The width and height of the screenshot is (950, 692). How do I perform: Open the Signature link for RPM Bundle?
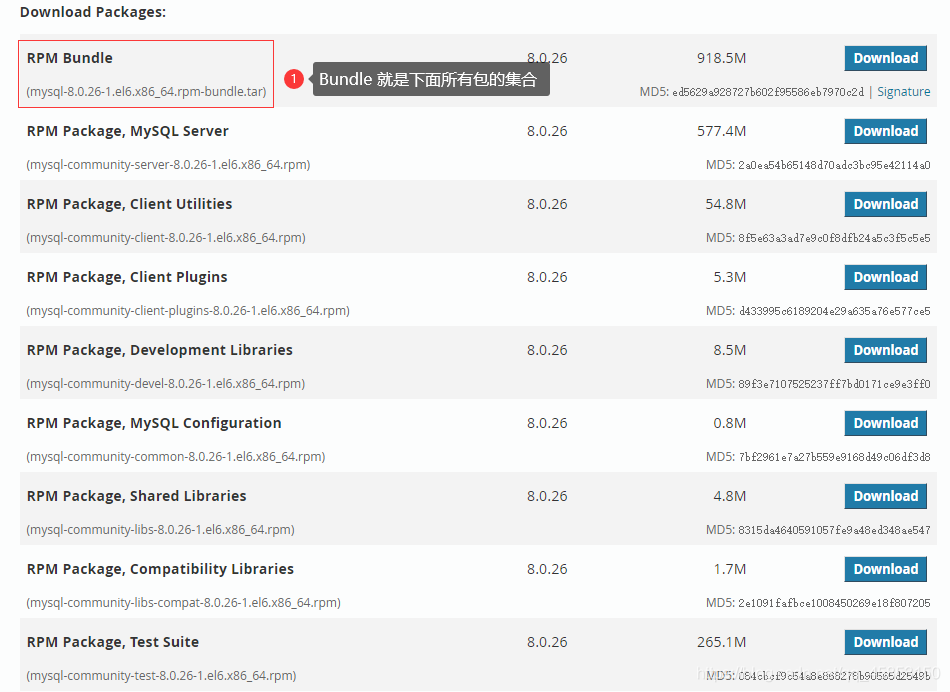[x=903, y=91]
